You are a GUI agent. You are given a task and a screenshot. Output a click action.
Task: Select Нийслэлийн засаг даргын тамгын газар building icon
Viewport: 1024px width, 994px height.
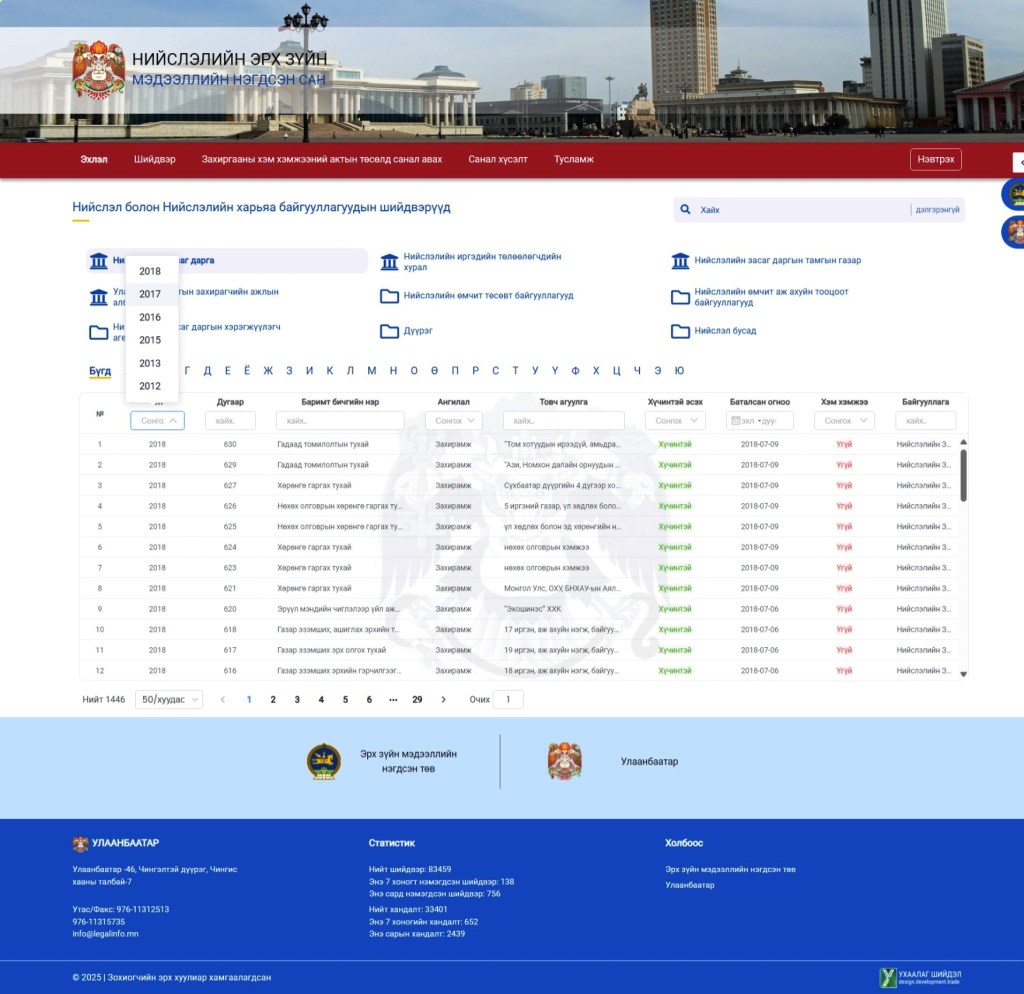(x=680, y=261)
